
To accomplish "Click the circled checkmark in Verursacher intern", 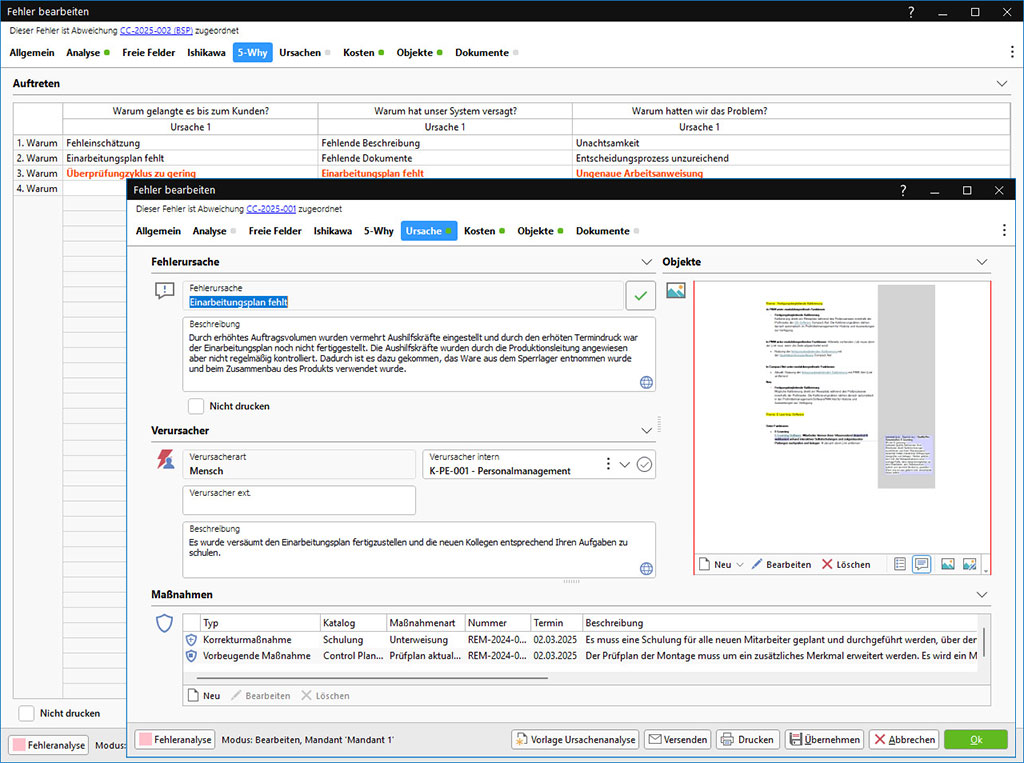I will click(x=644, y=464).
